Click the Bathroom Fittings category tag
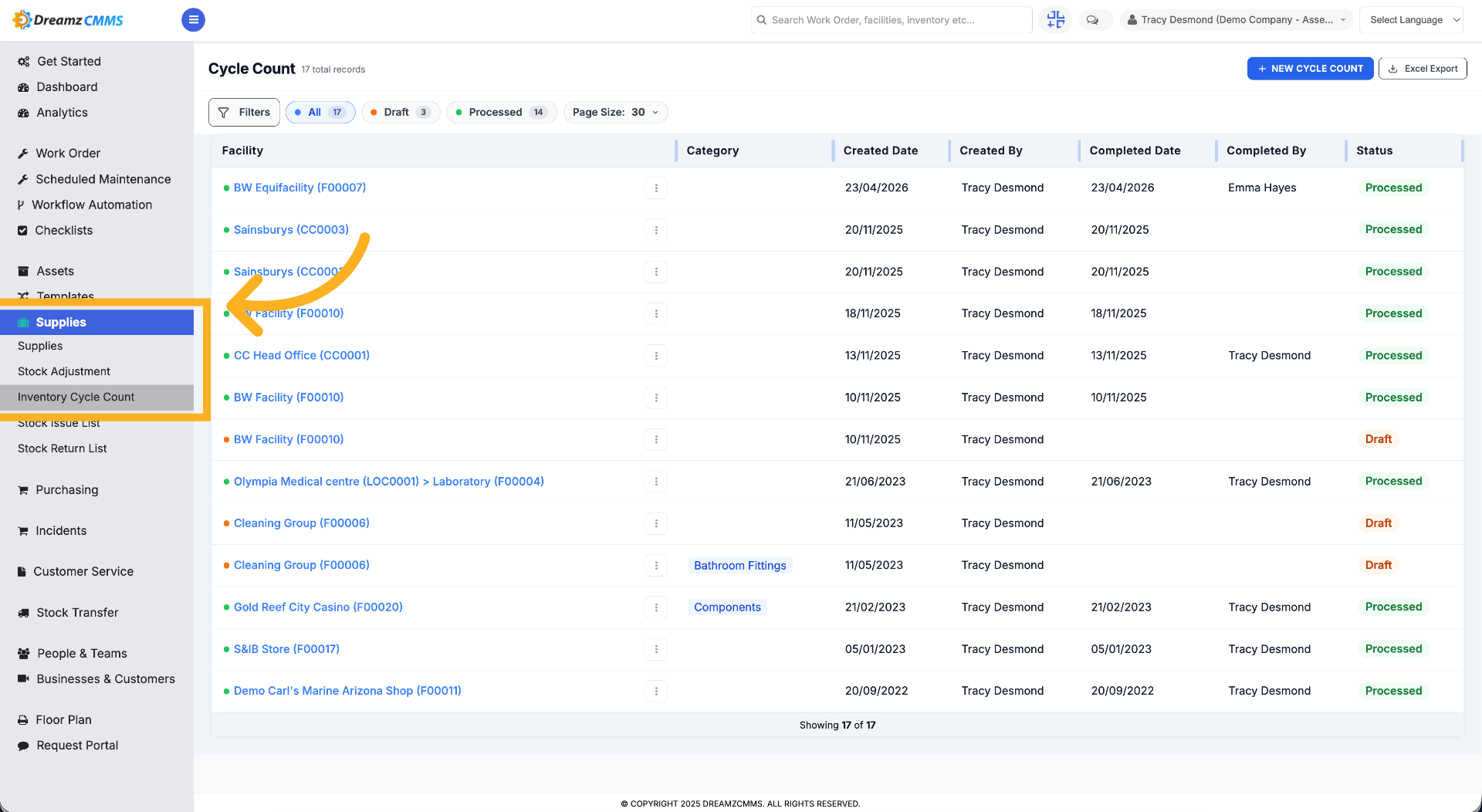1482x812 pixels. [x=739, y=566]
